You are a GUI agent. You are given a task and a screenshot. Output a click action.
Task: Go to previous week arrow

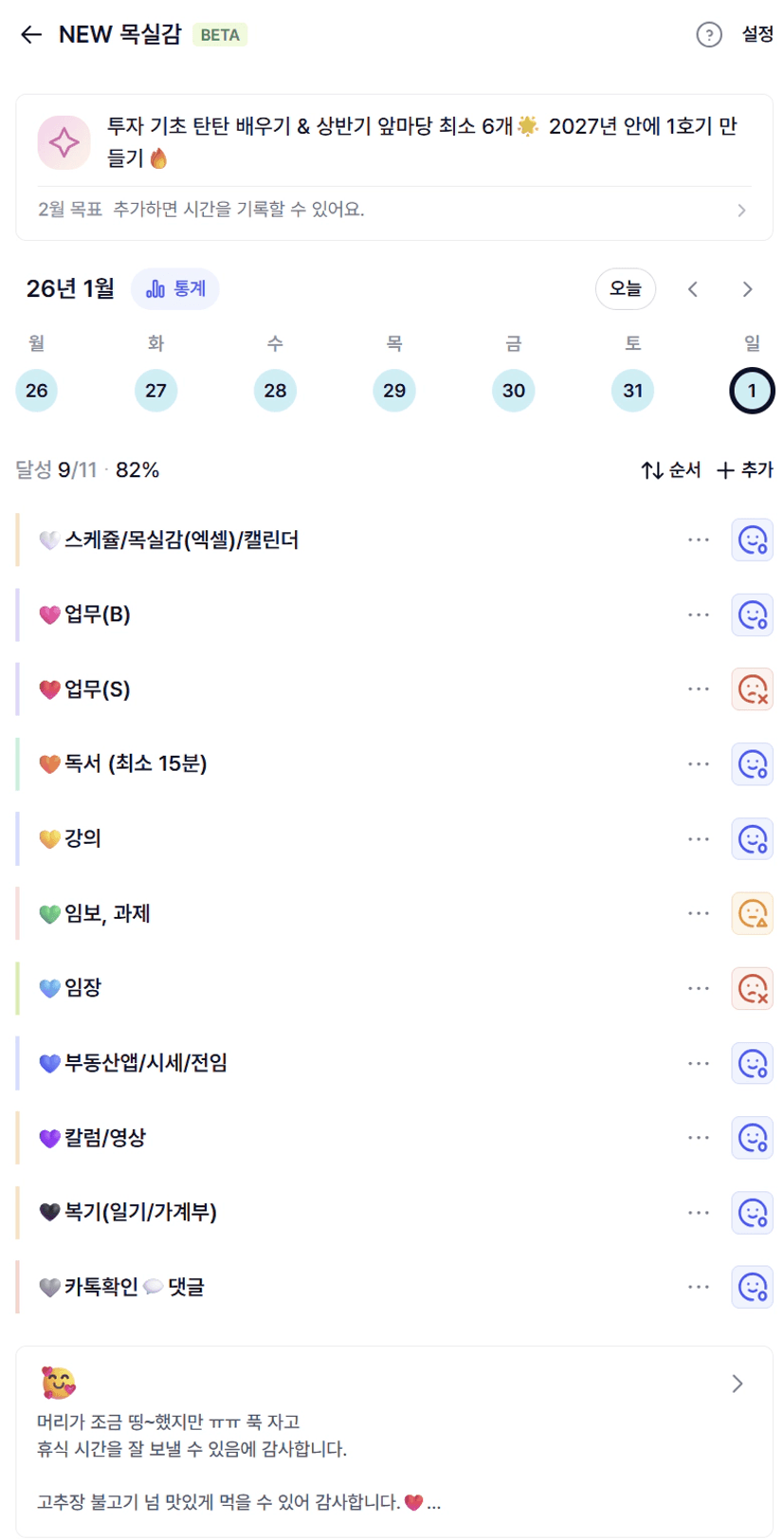693,289
